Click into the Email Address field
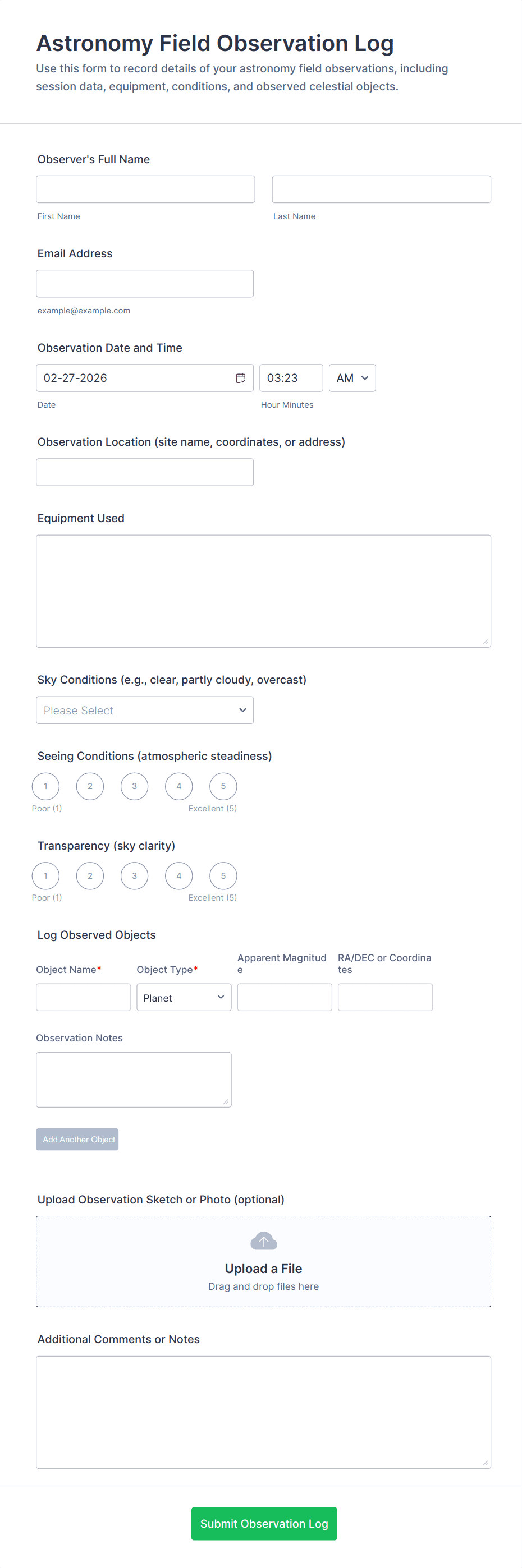The width and height of the screenshot is (522, 1568). point(145,284)
